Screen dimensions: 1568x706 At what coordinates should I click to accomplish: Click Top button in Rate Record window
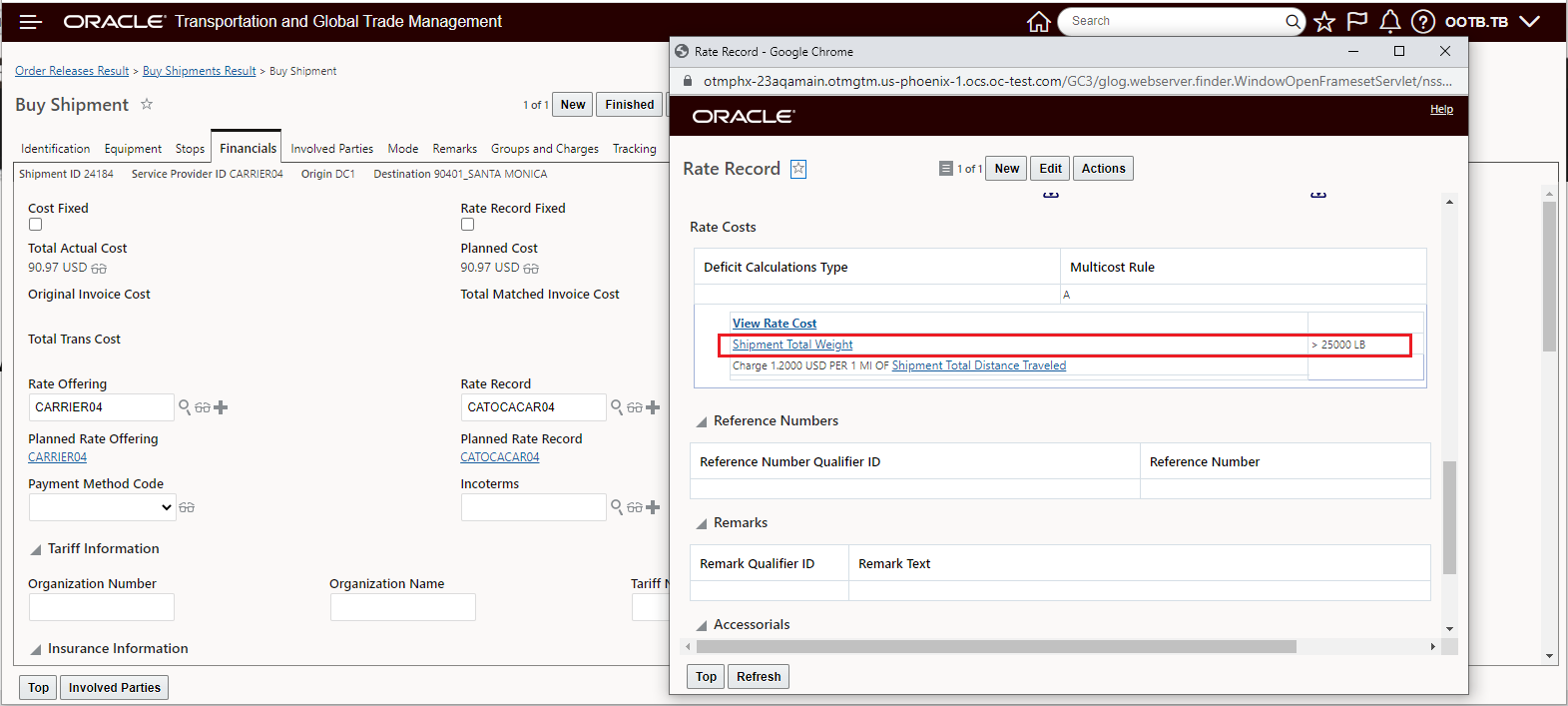(x=706, y=676)
